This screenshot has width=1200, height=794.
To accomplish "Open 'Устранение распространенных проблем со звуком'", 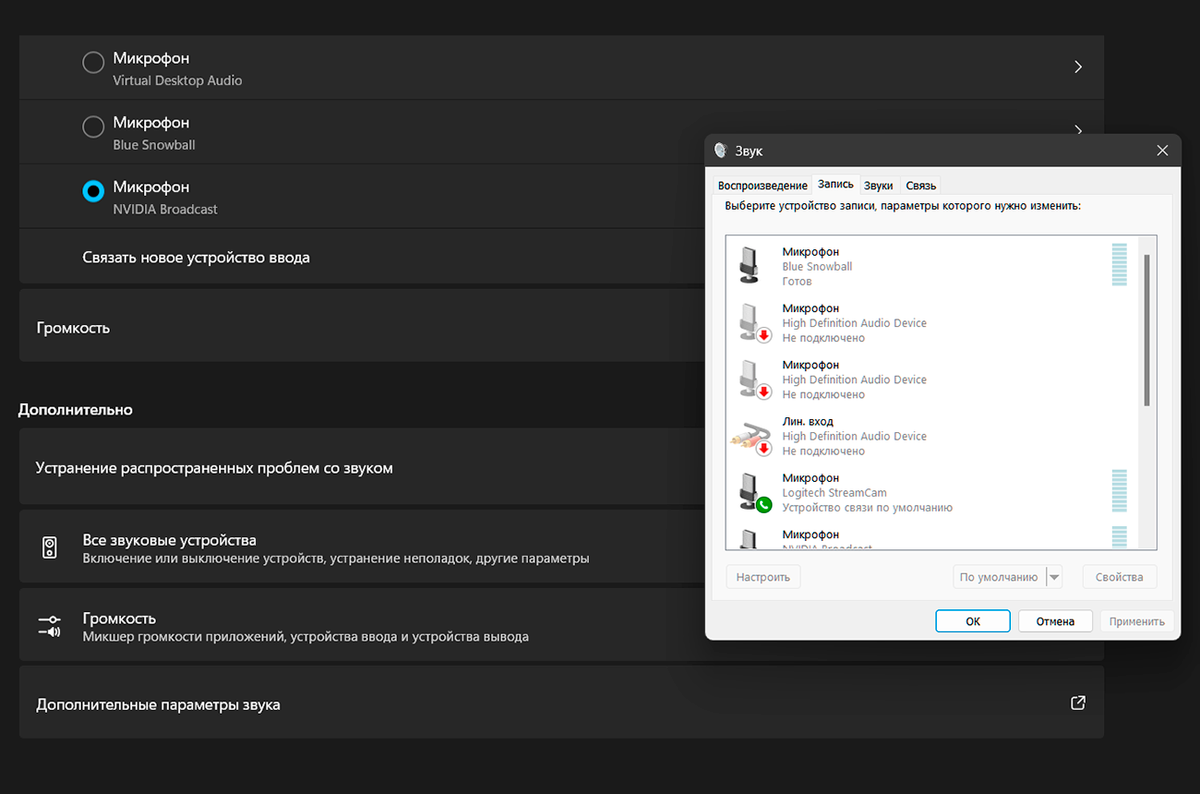I will tap(360, 467).
